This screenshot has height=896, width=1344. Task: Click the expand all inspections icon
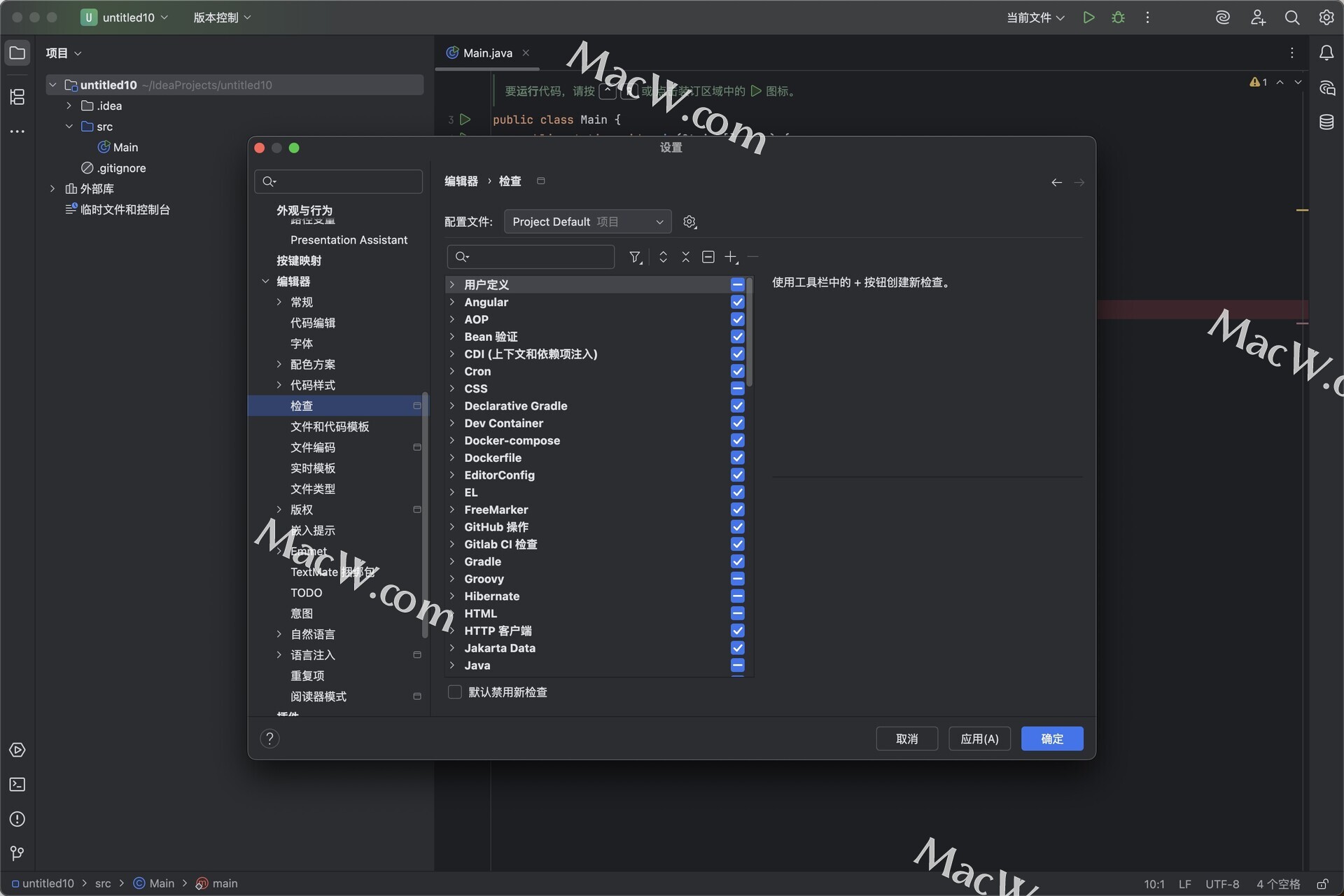pos(663,257)
